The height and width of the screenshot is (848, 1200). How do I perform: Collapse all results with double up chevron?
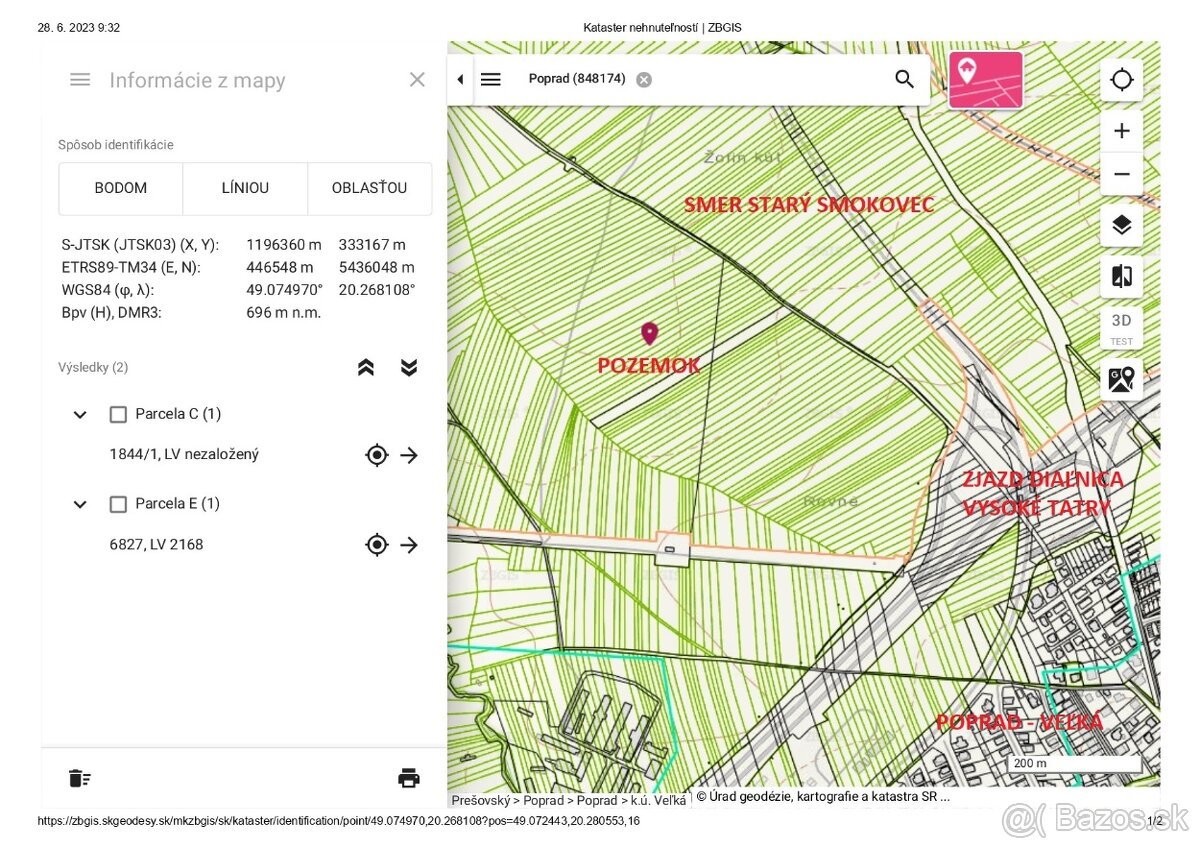point(366,368)
